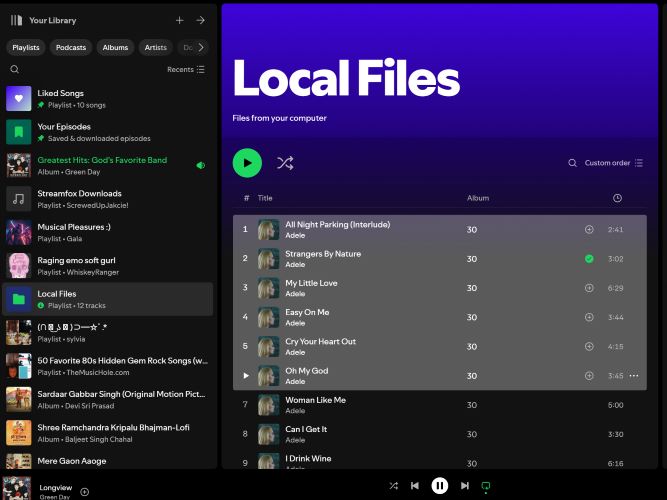Viewport: 667px width, 500px height.
Task: Filter library by Artists
Action: coord(156,47)
